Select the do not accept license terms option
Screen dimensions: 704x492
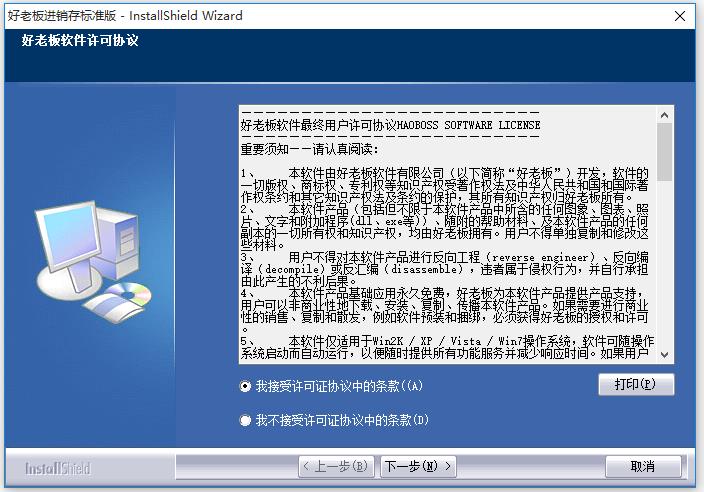245,420
